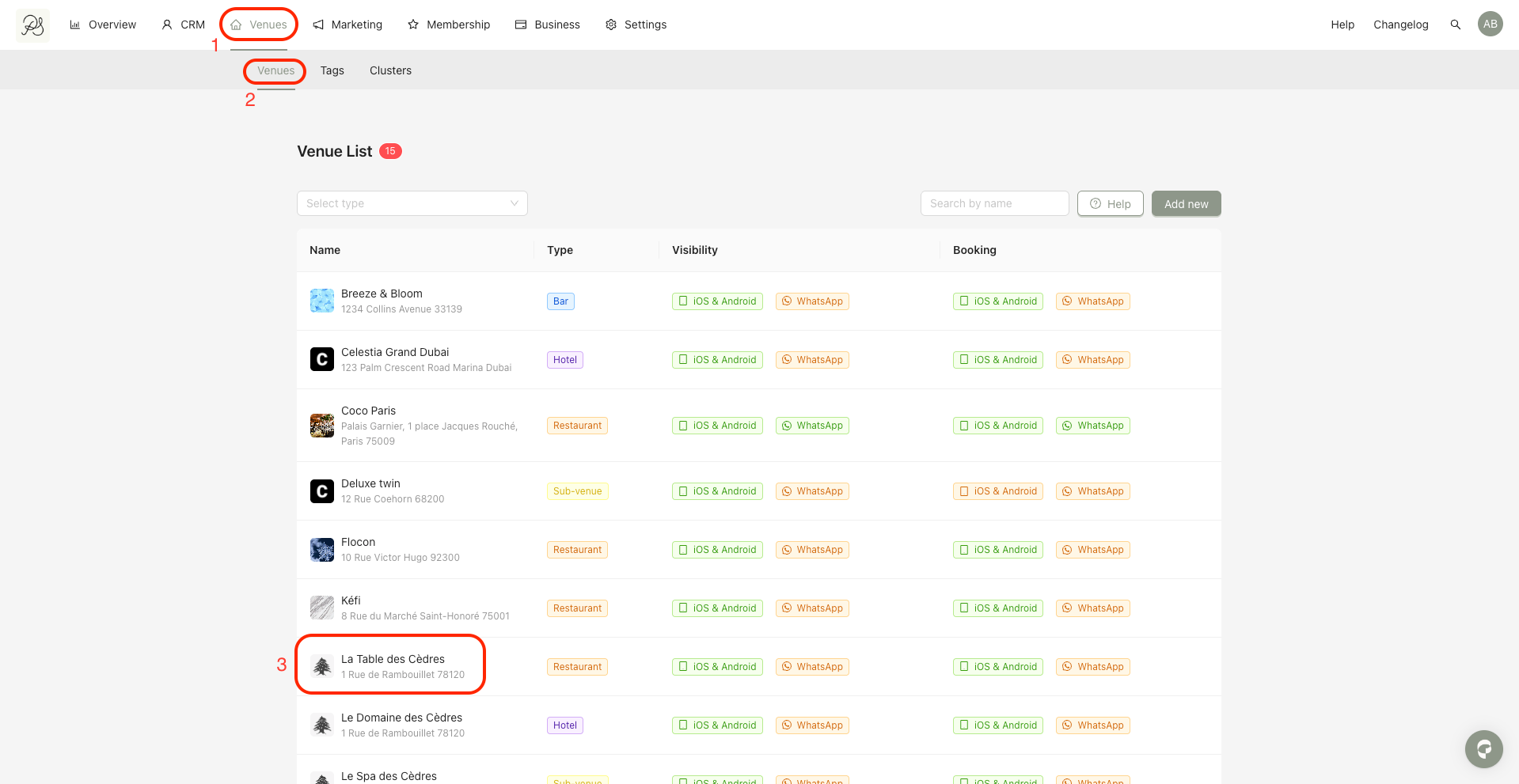The width and height of the screenshot is (1519, 784).
Task: Open the La Table des Cèdres venue
Action: pyautogui.click(x=393, y=659)
